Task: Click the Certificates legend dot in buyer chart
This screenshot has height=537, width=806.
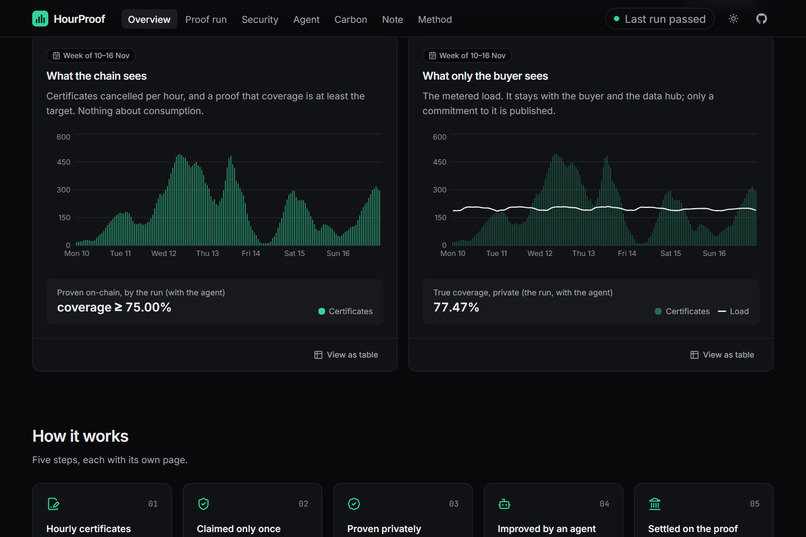Action: (x=658, y=311)
